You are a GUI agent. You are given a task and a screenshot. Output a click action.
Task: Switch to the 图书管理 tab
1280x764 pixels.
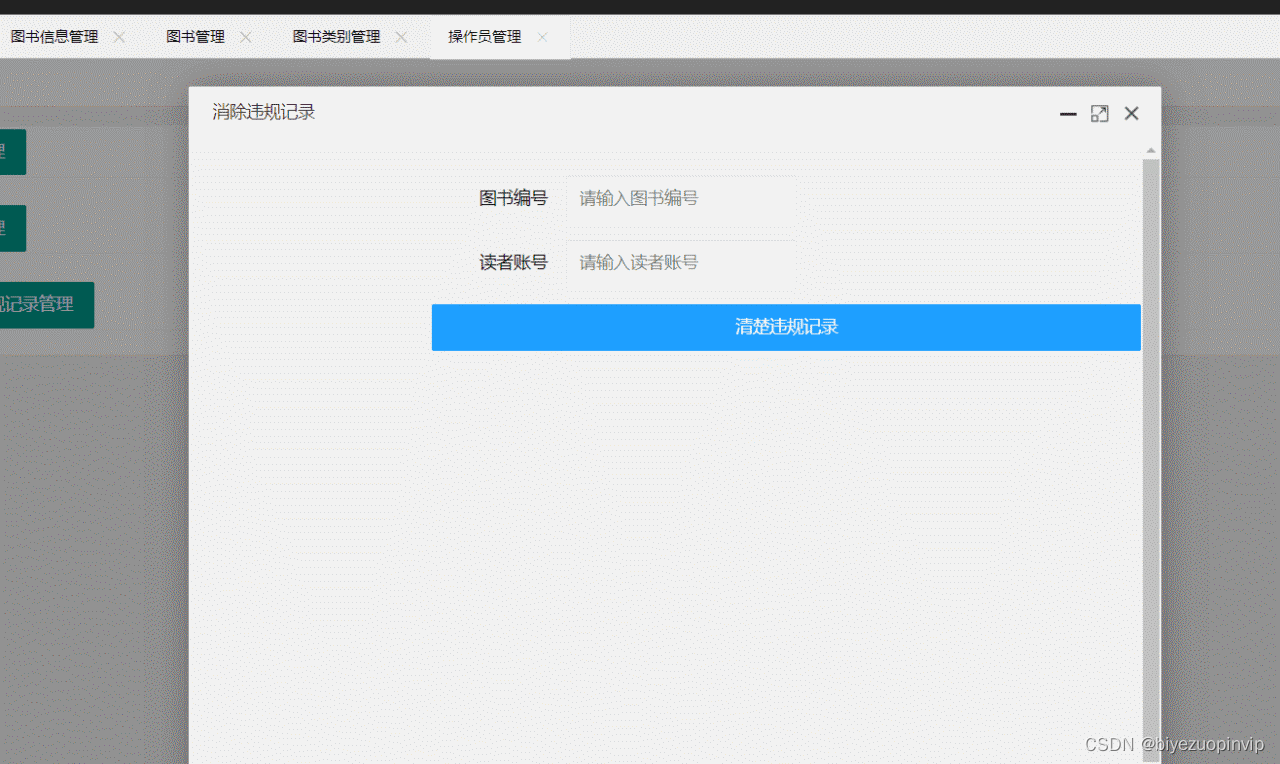(x=195, y=37)
